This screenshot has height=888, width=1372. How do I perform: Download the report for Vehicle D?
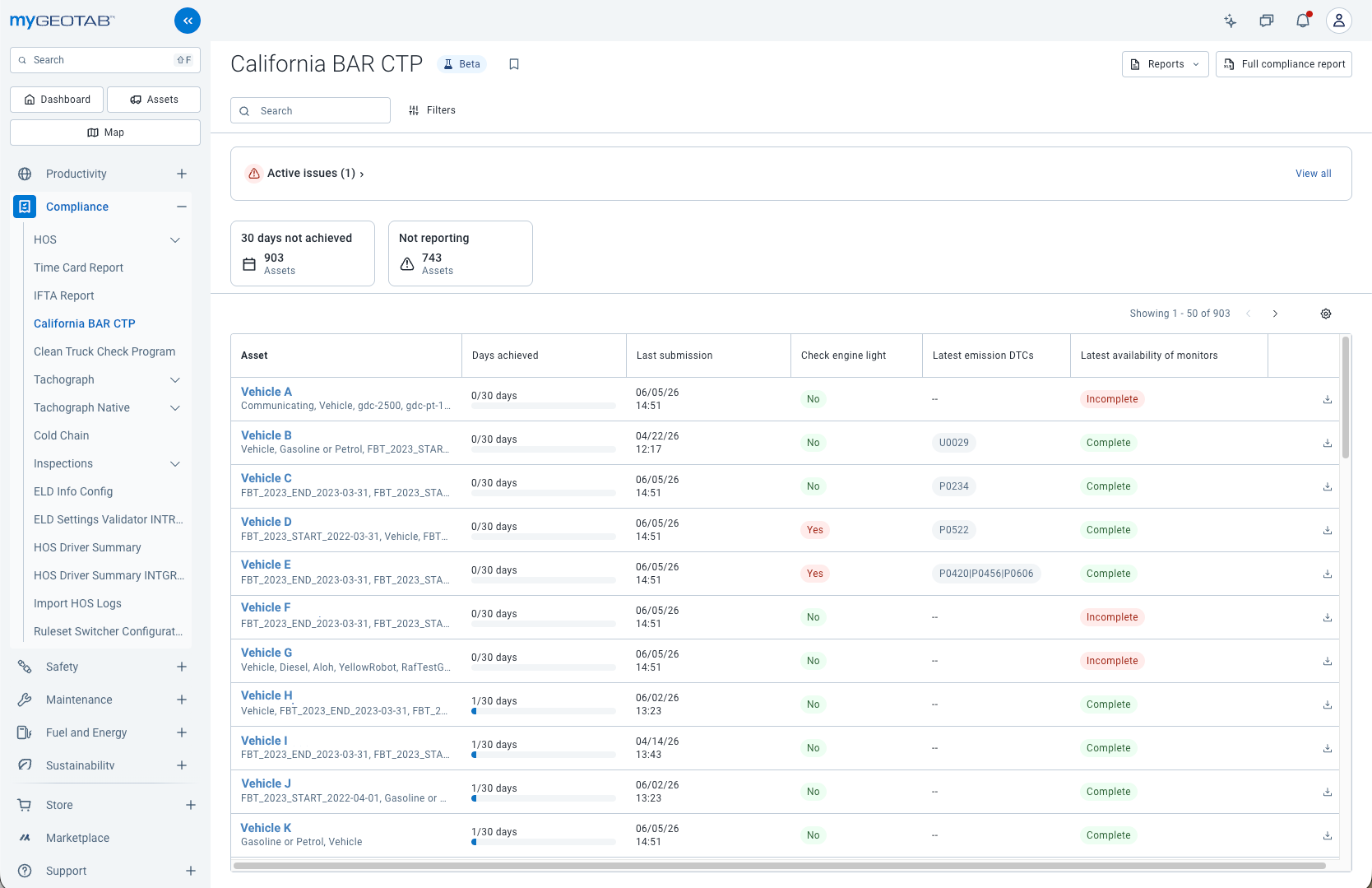(x=1328, y=530)
